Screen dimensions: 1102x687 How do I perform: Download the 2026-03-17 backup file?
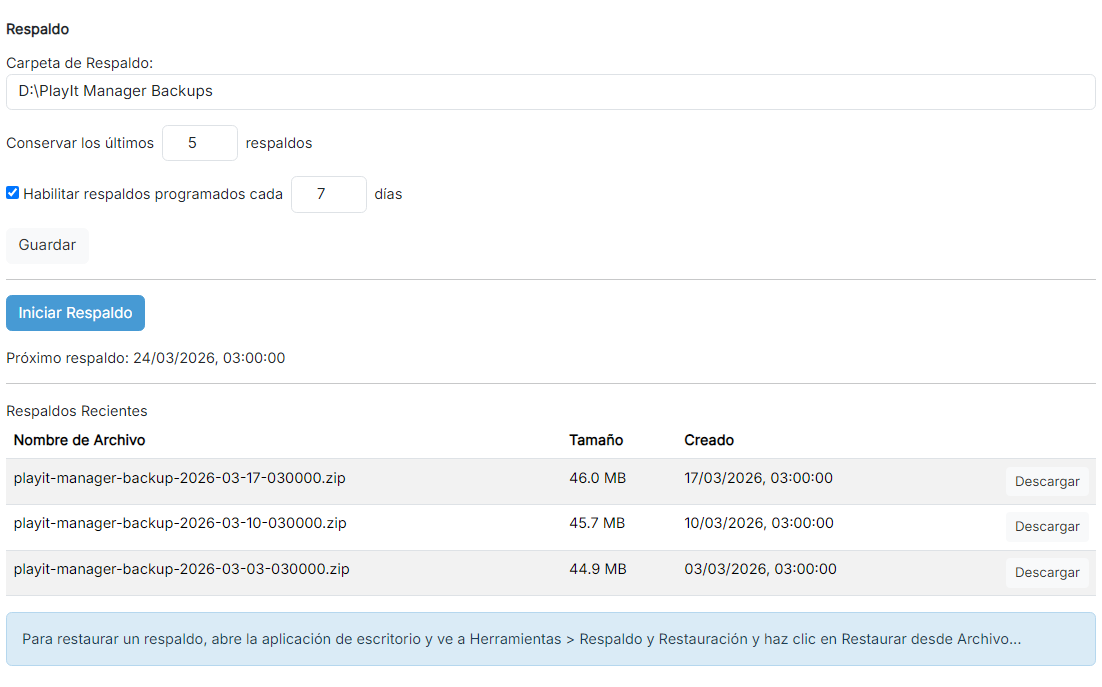pyautogui.click(x=1046, y=482)
